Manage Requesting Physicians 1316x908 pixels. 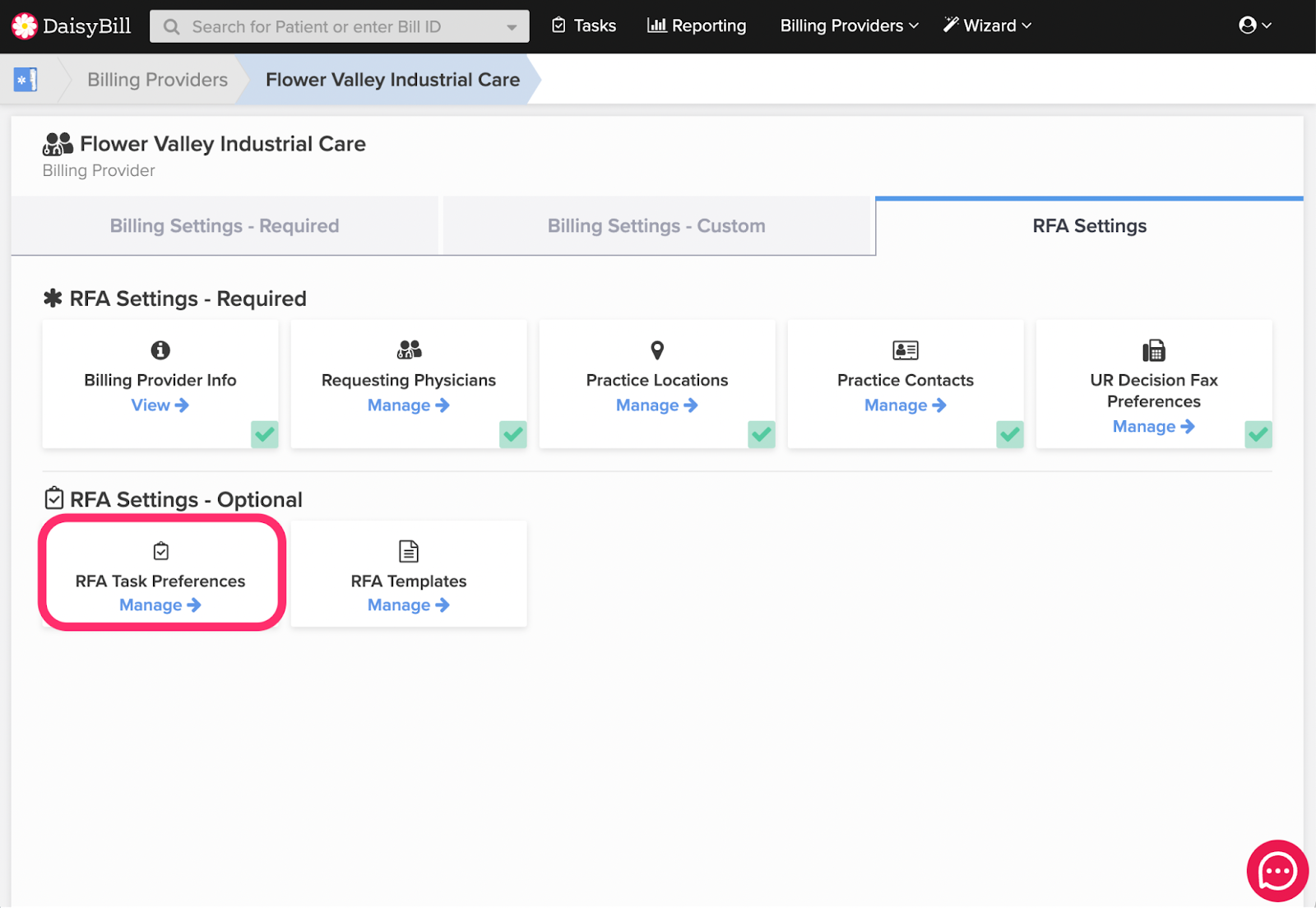point(409,405)
